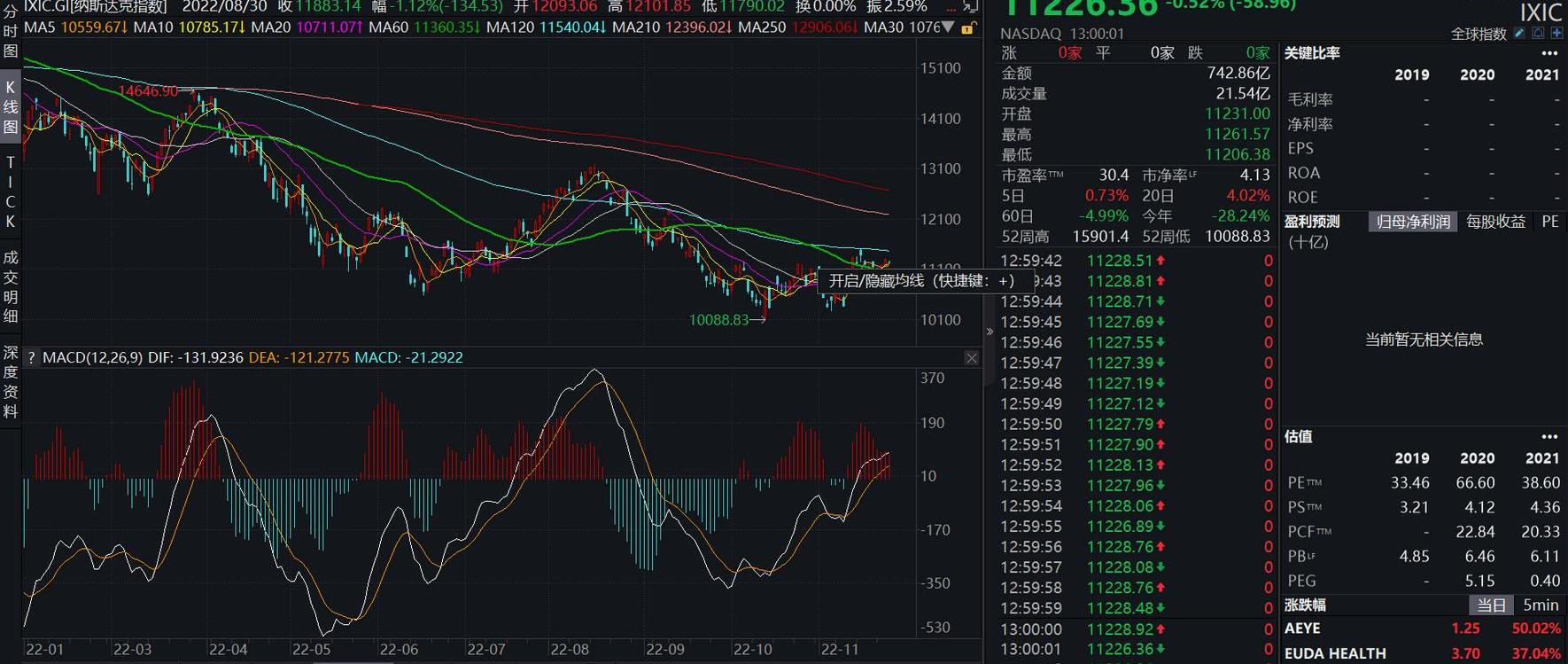Click the alert bell icon
This screenshot has width=1568, height=664.
pyautogui.click(x=1539, y=34)
